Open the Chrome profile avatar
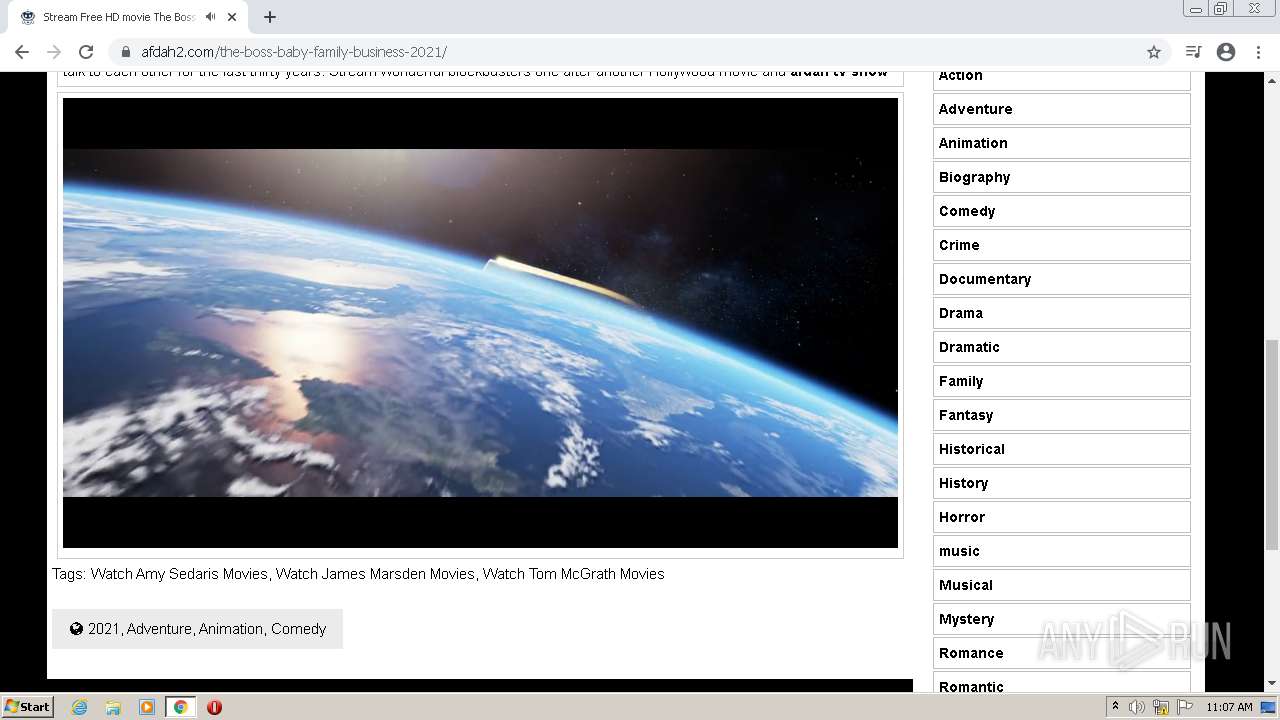The width and height of the screenshot is (1280, 720). tap(1226, 52)
